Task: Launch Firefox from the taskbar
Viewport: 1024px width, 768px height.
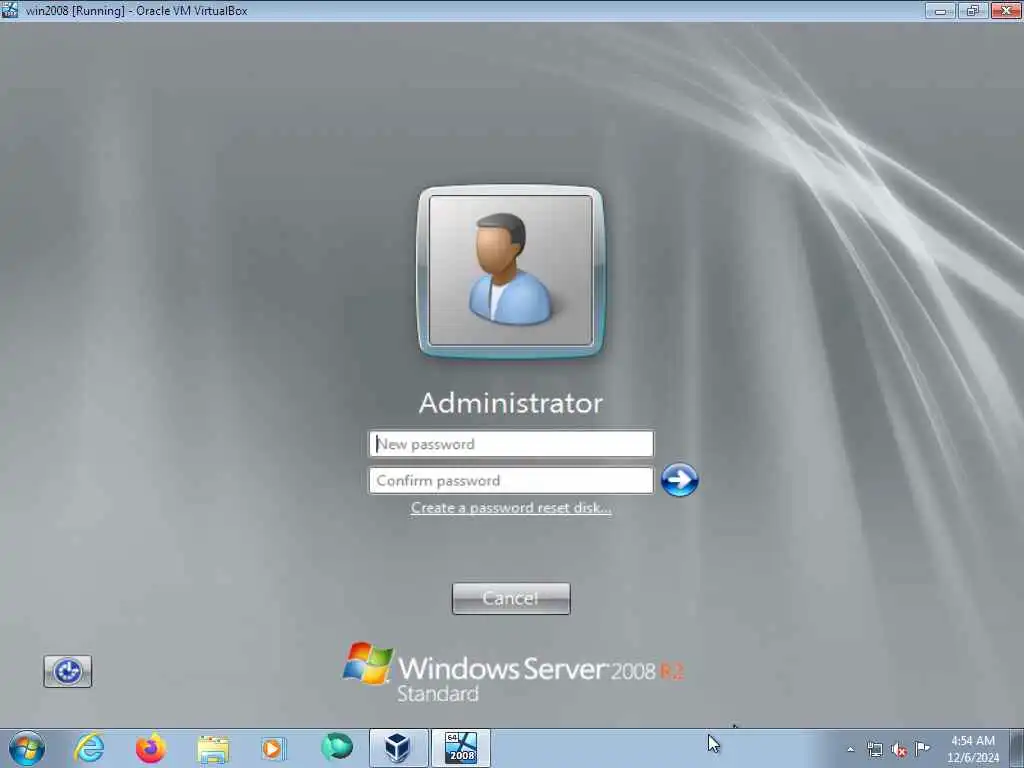Action: [x=151, y=748]
